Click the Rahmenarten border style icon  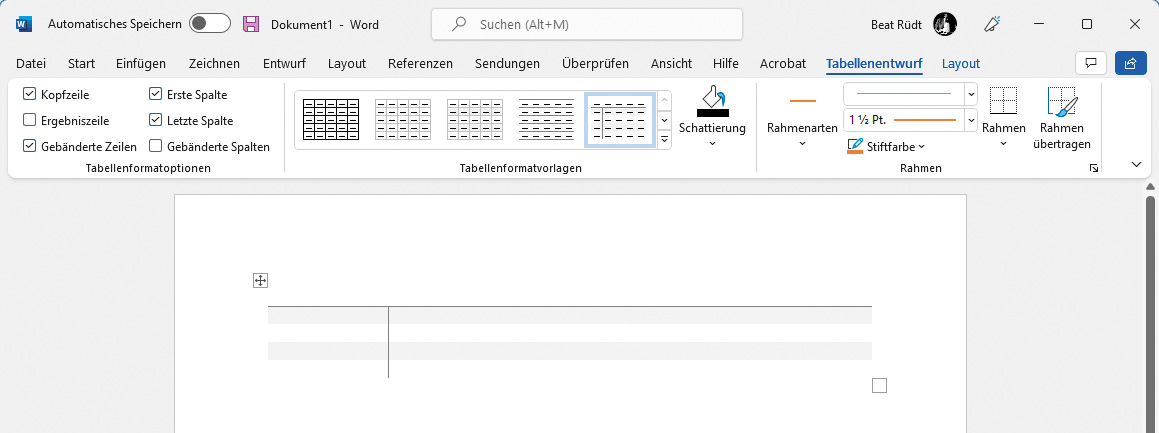802,101
